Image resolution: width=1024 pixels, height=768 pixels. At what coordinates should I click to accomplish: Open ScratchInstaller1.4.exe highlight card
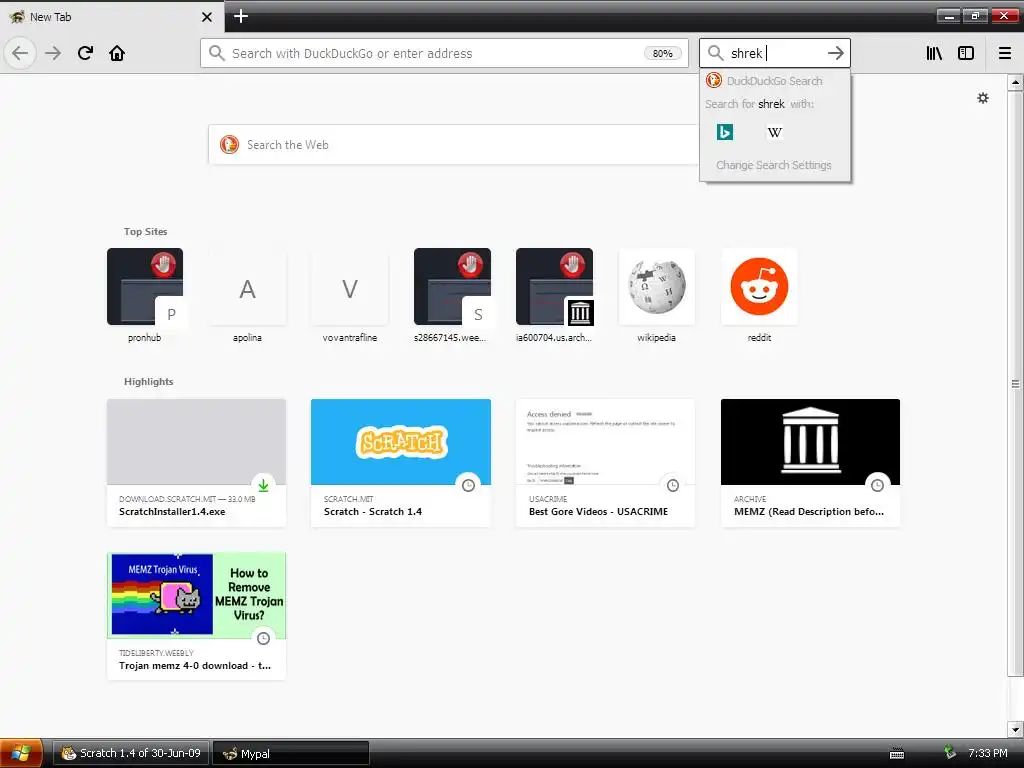click(197, 462)
